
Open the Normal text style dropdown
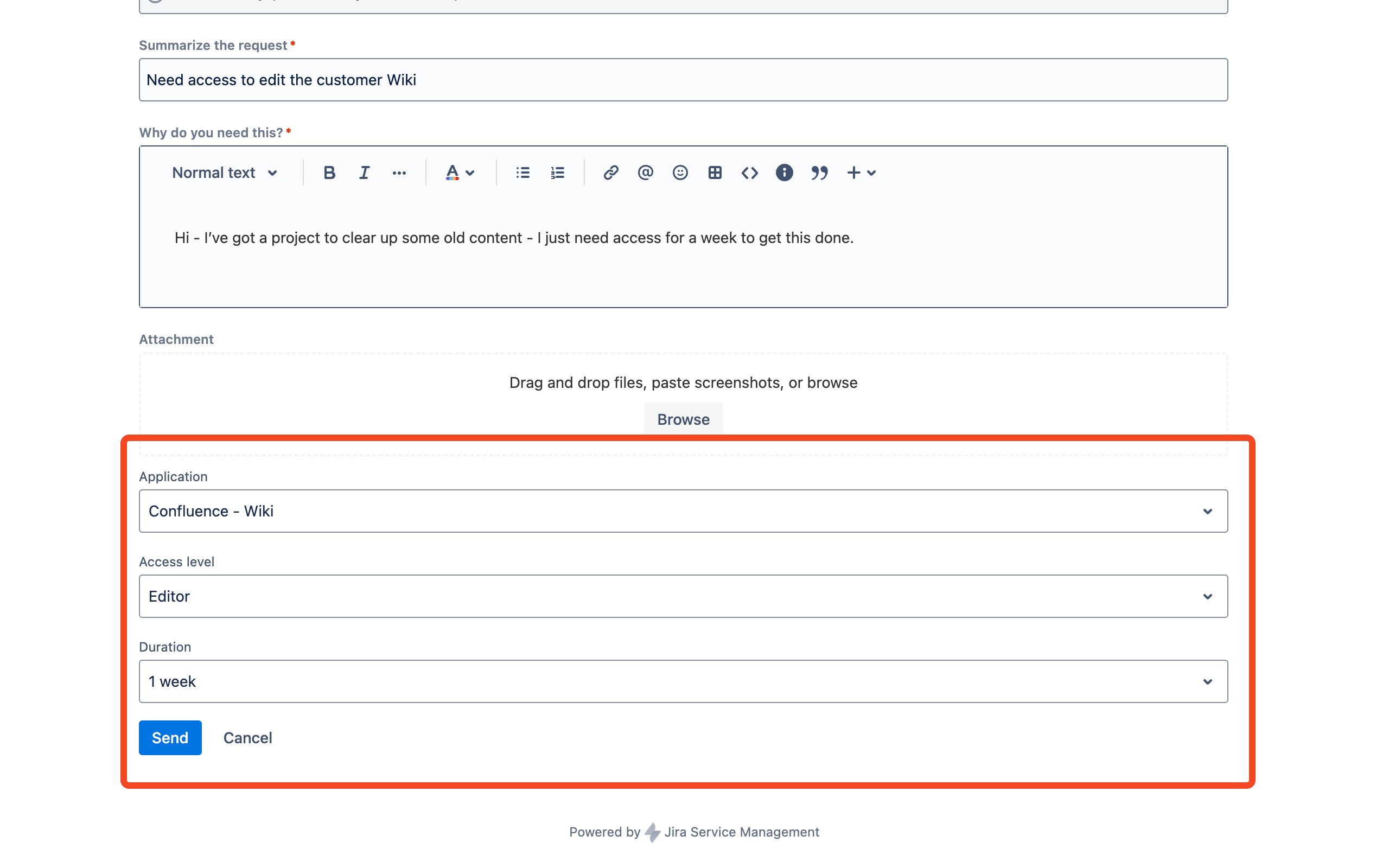(x=225, y=173)
